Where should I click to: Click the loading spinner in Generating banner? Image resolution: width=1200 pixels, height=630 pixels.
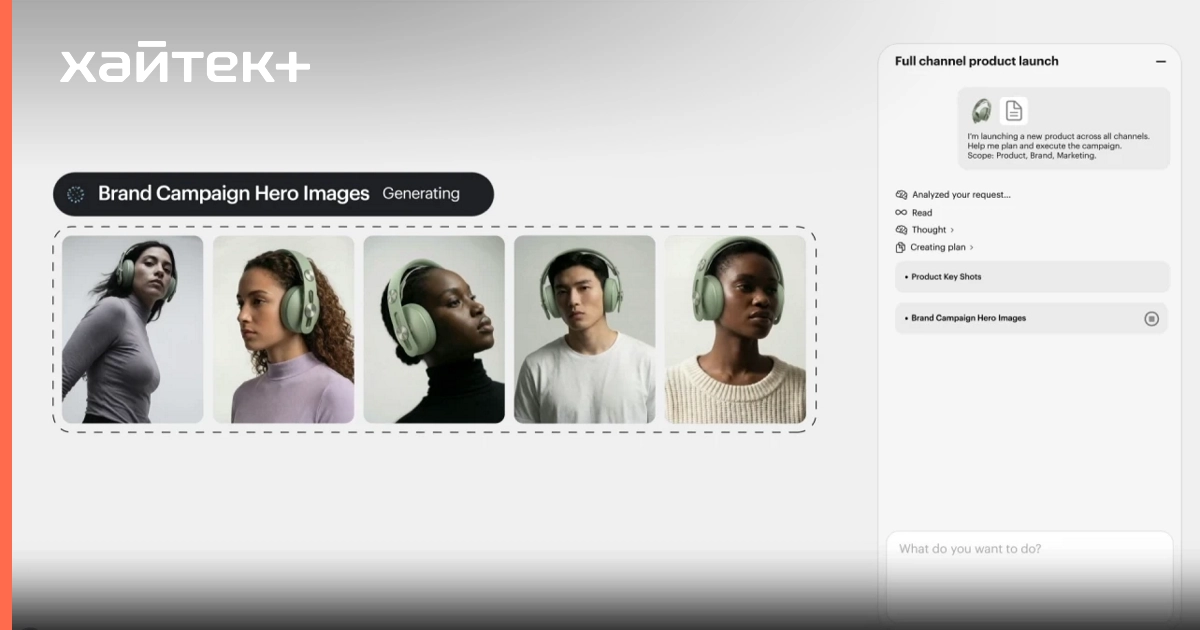click(x=76, y=194)
